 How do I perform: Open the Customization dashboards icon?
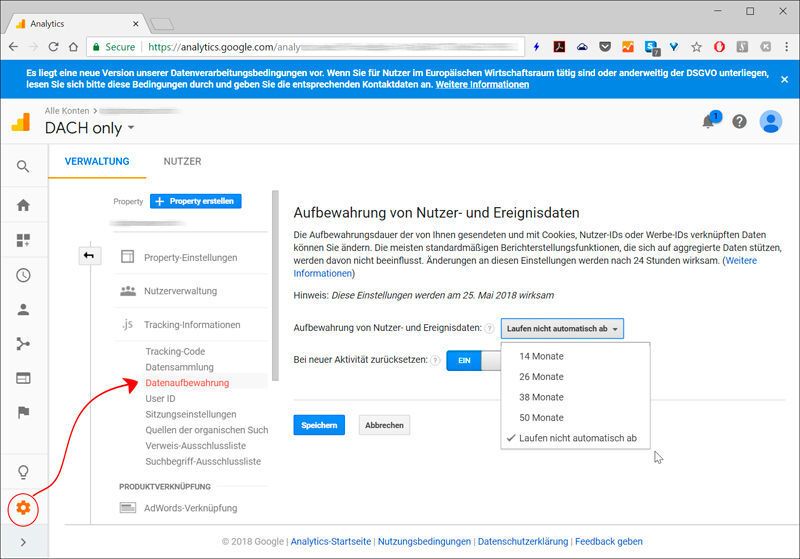23,240
